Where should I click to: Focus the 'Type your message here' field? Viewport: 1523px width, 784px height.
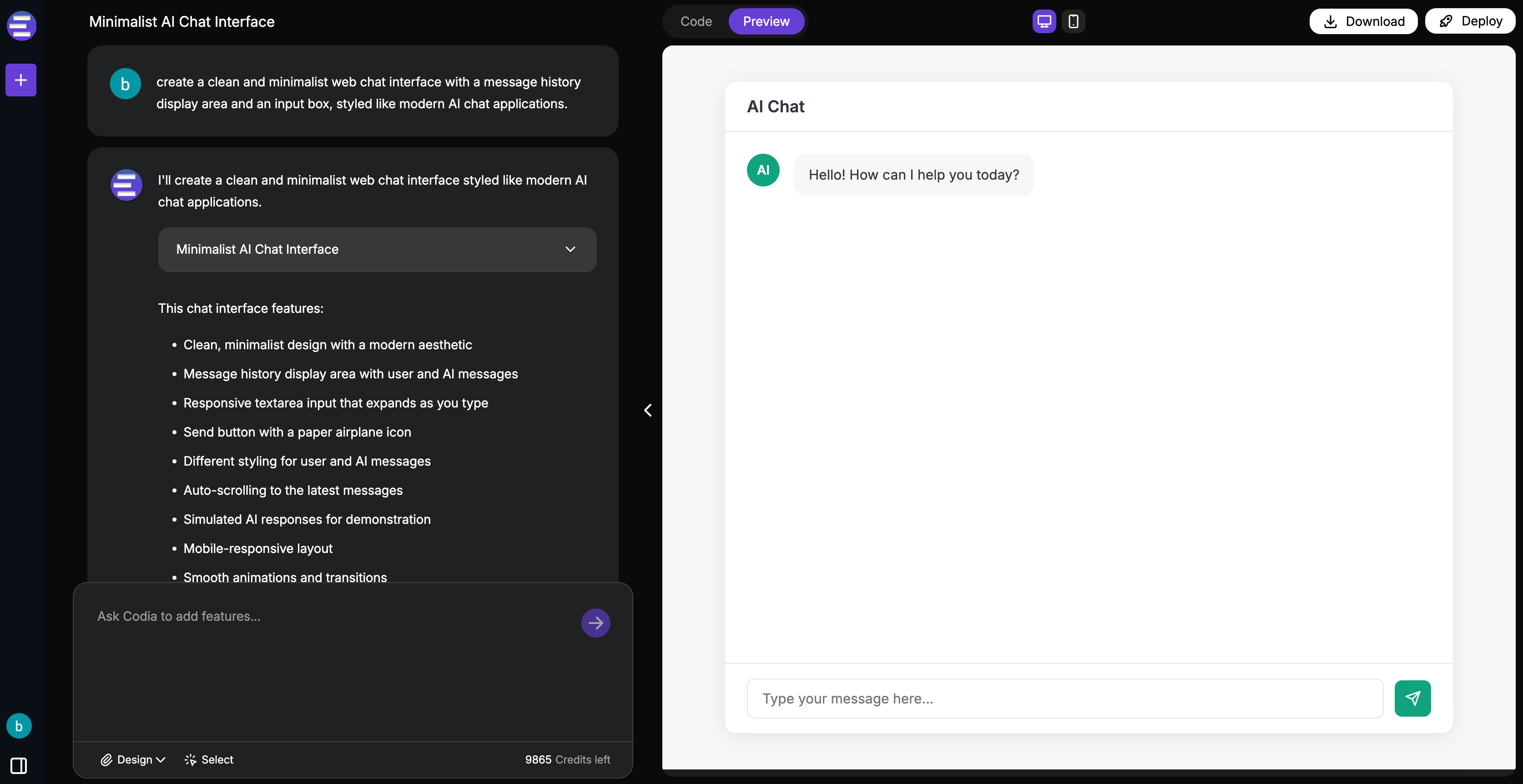pos(1064,698)
